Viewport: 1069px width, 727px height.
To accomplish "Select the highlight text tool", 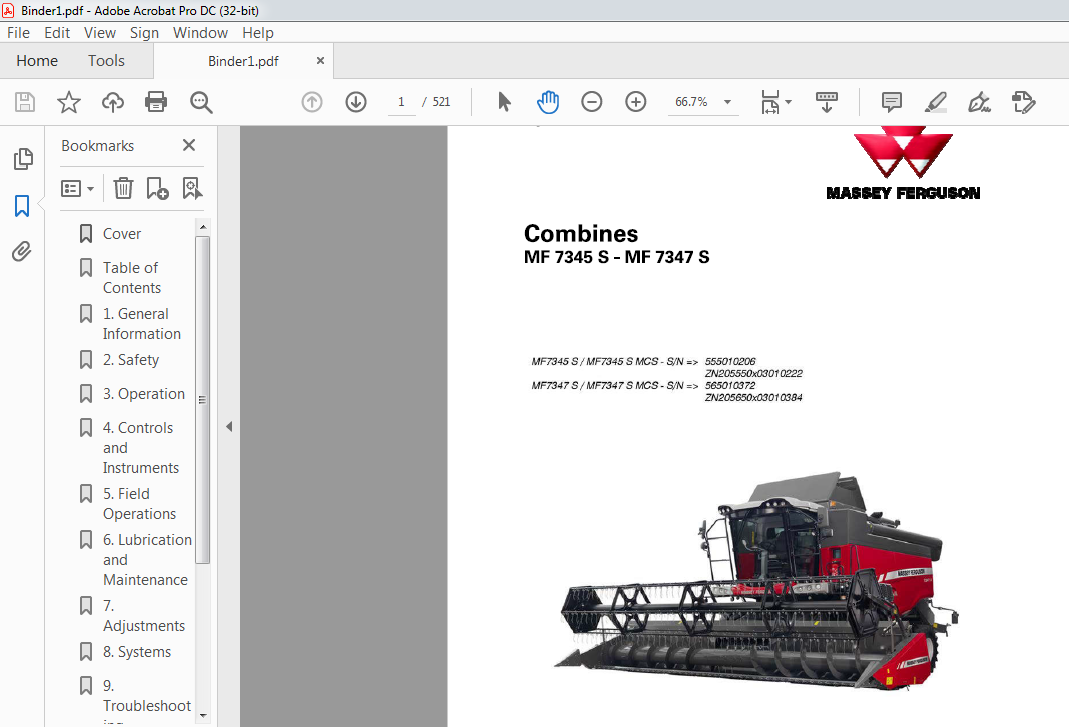I will (935, 102).
